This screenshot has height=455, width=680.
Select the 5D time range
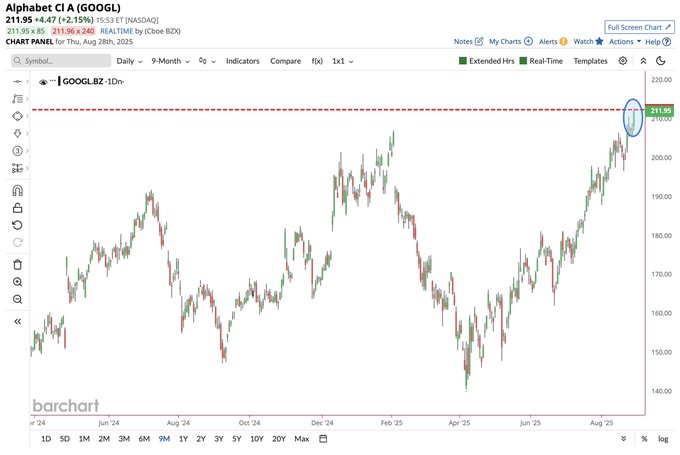coord(65,439)
